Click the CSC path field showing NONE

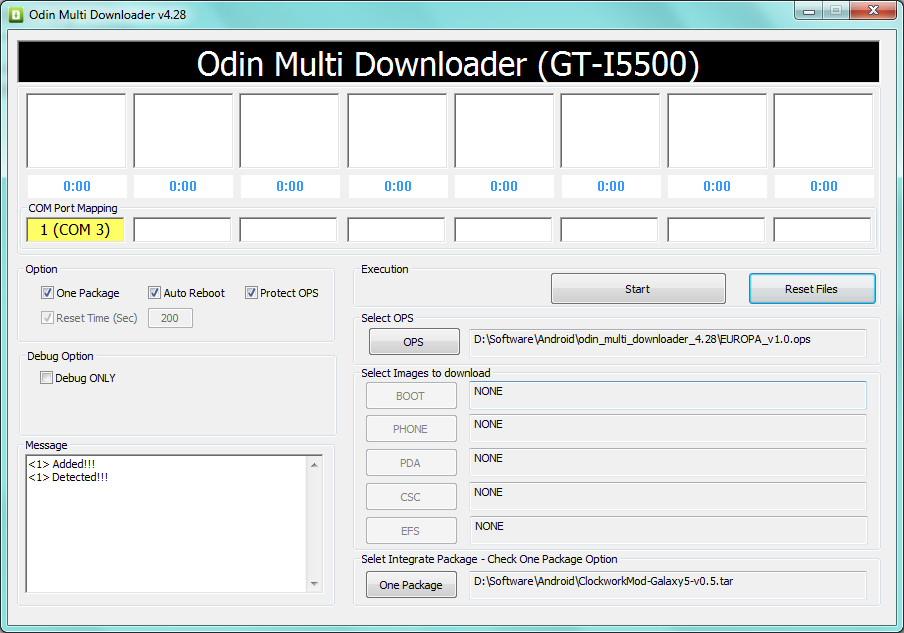click(x=668, y=496)
